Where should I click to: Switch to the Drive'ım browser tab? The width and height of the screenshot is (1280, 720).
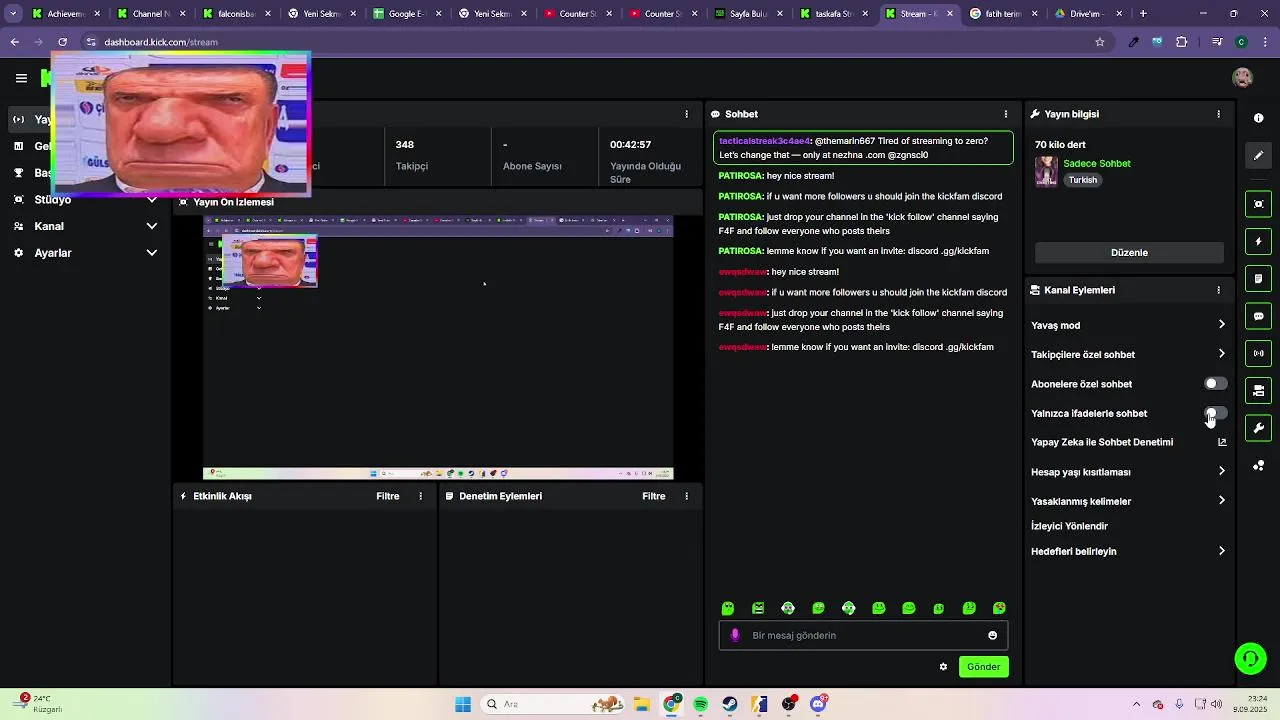pyautogui.click(x=1088, y=14)
